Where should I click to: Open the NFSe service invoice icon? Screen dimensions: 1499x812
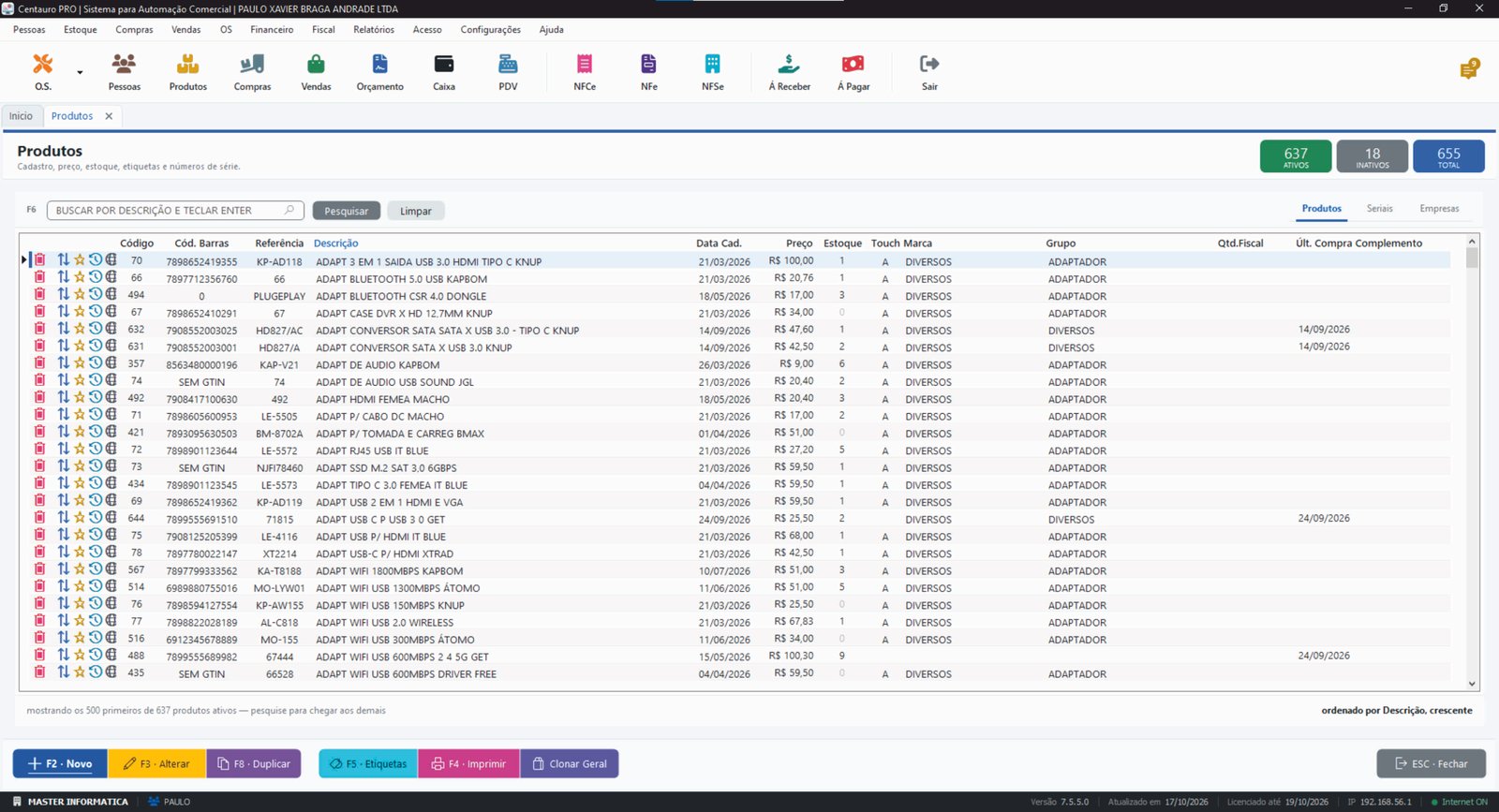click(713, 72)
